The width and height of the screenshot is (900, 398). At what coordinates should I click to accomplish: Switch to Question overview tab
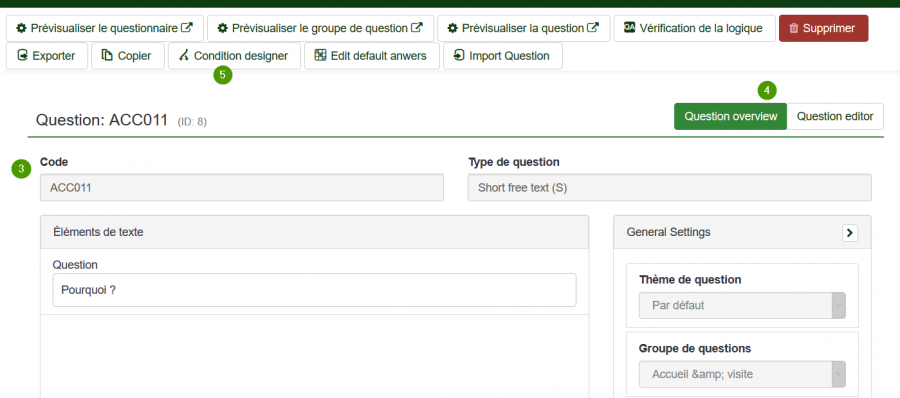(731, 117)
